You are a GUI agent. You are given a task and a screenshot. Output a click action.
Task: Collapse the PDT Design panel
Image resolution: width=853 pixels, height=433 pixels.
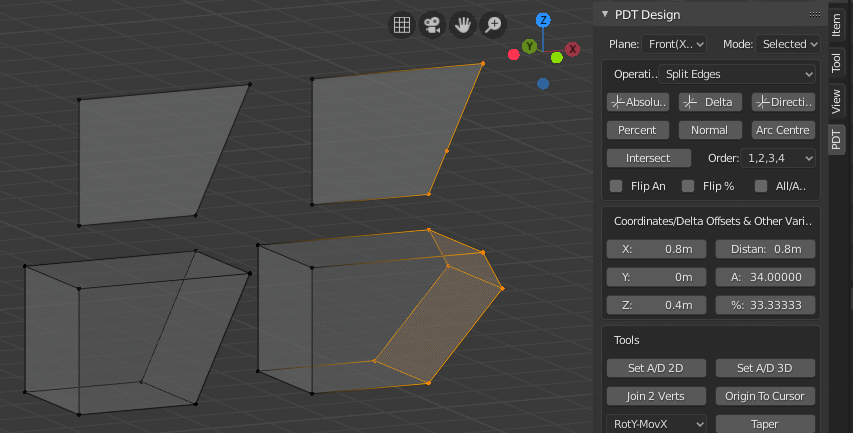click(605, 14)
